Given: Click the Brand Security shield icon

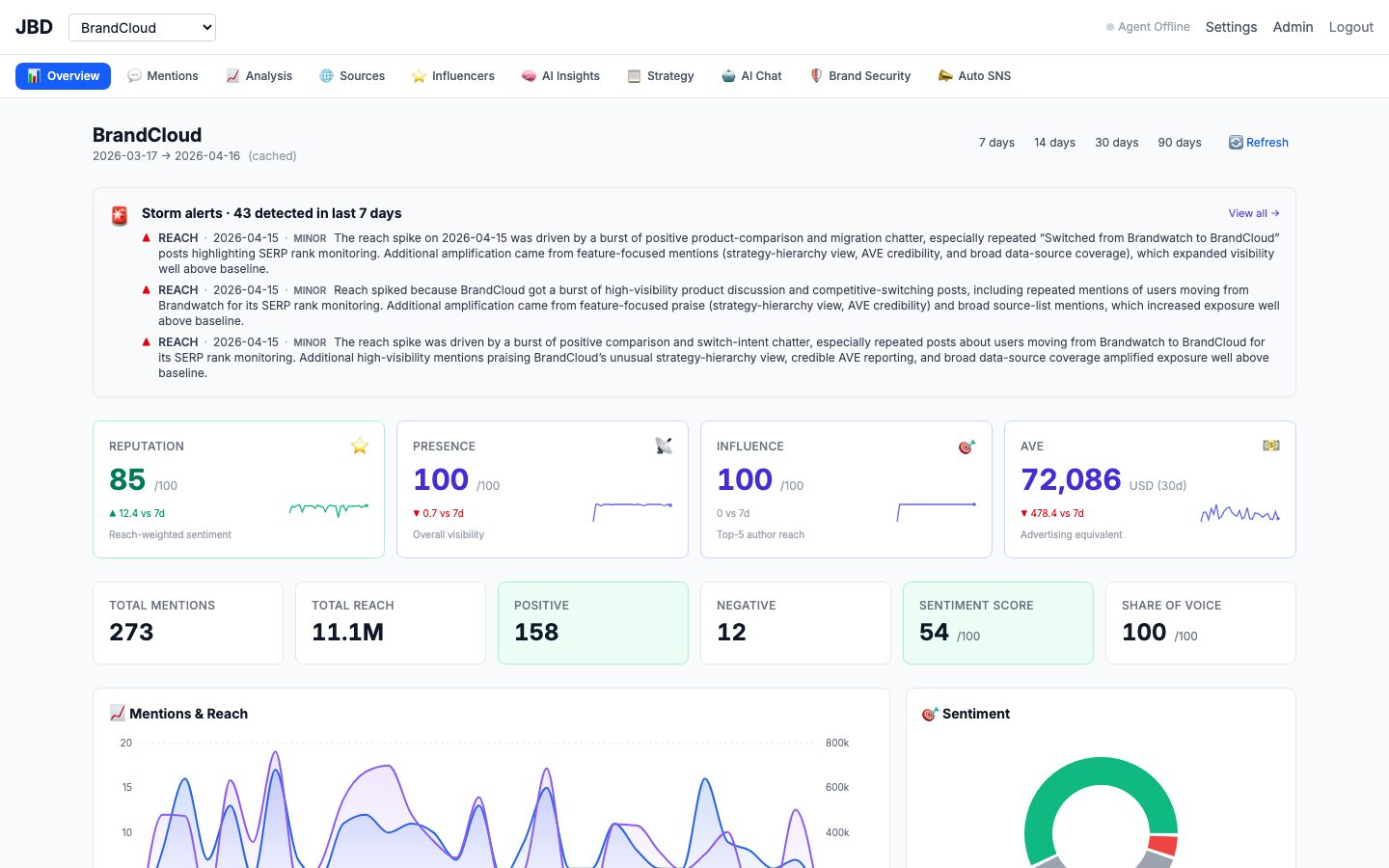Looking at the screenshot, I should point(816,76).
